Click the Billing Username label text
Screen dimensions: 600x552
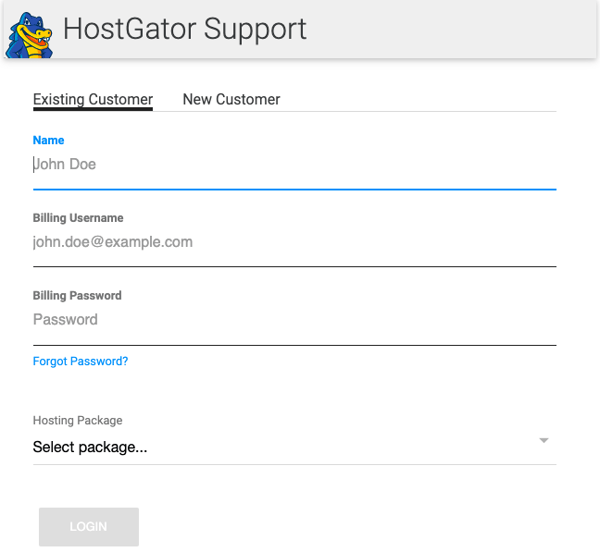point(78,218)
